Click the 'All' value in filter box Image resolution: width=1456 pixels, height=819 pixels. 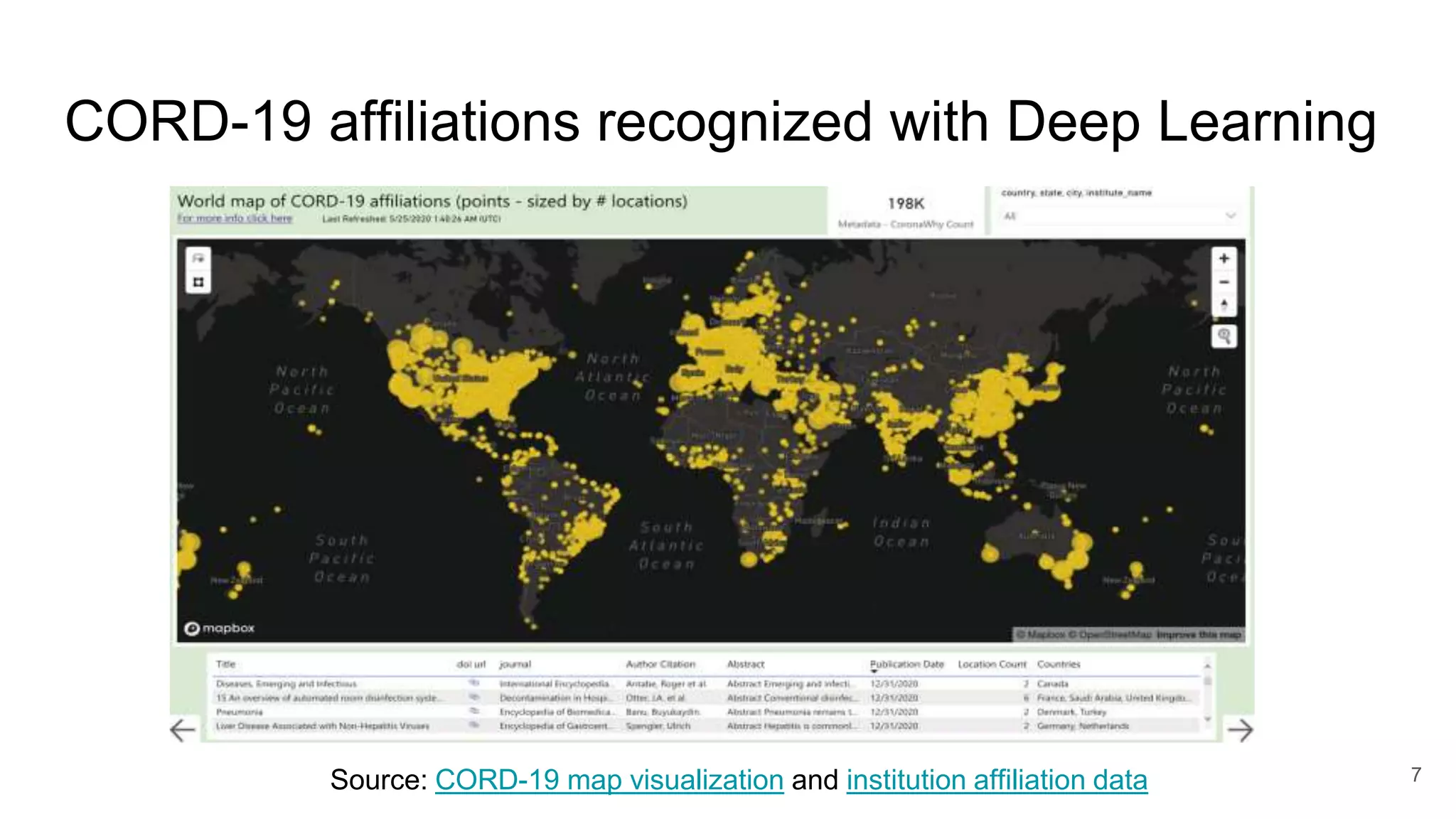tap(1010, 216)
